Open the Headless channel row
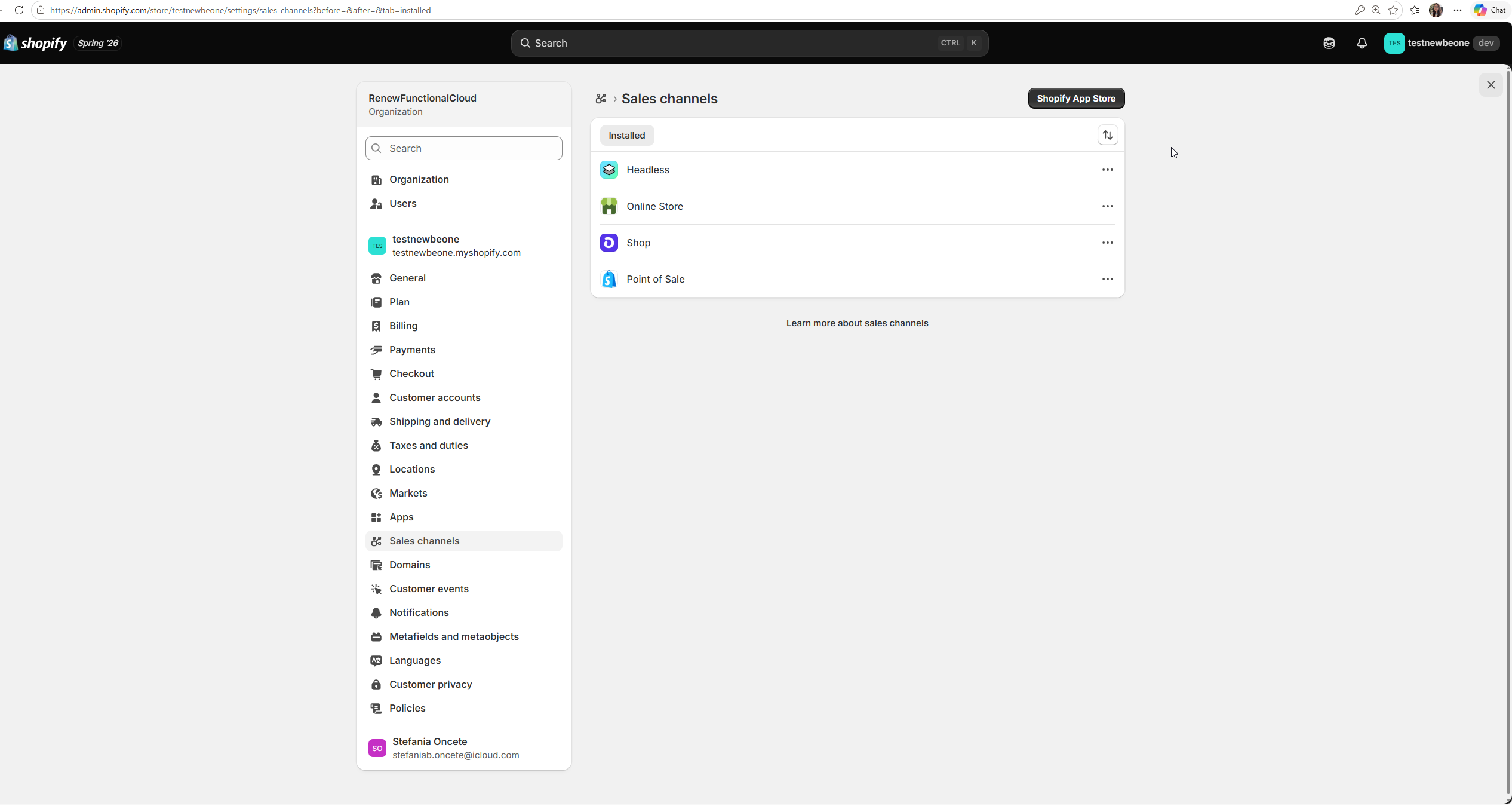The height and width of the screenshot is (806, 1512). [857, 170]
